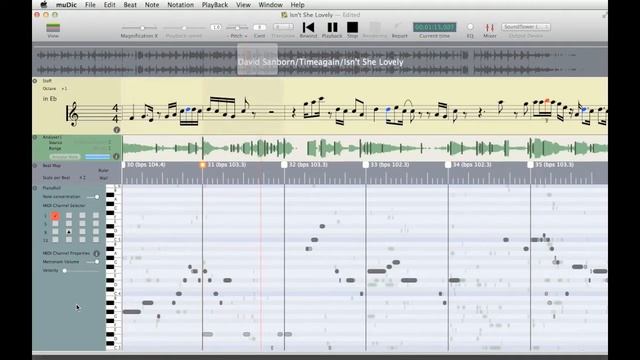Open the Output Device dropdown

[x=526, y=27]
